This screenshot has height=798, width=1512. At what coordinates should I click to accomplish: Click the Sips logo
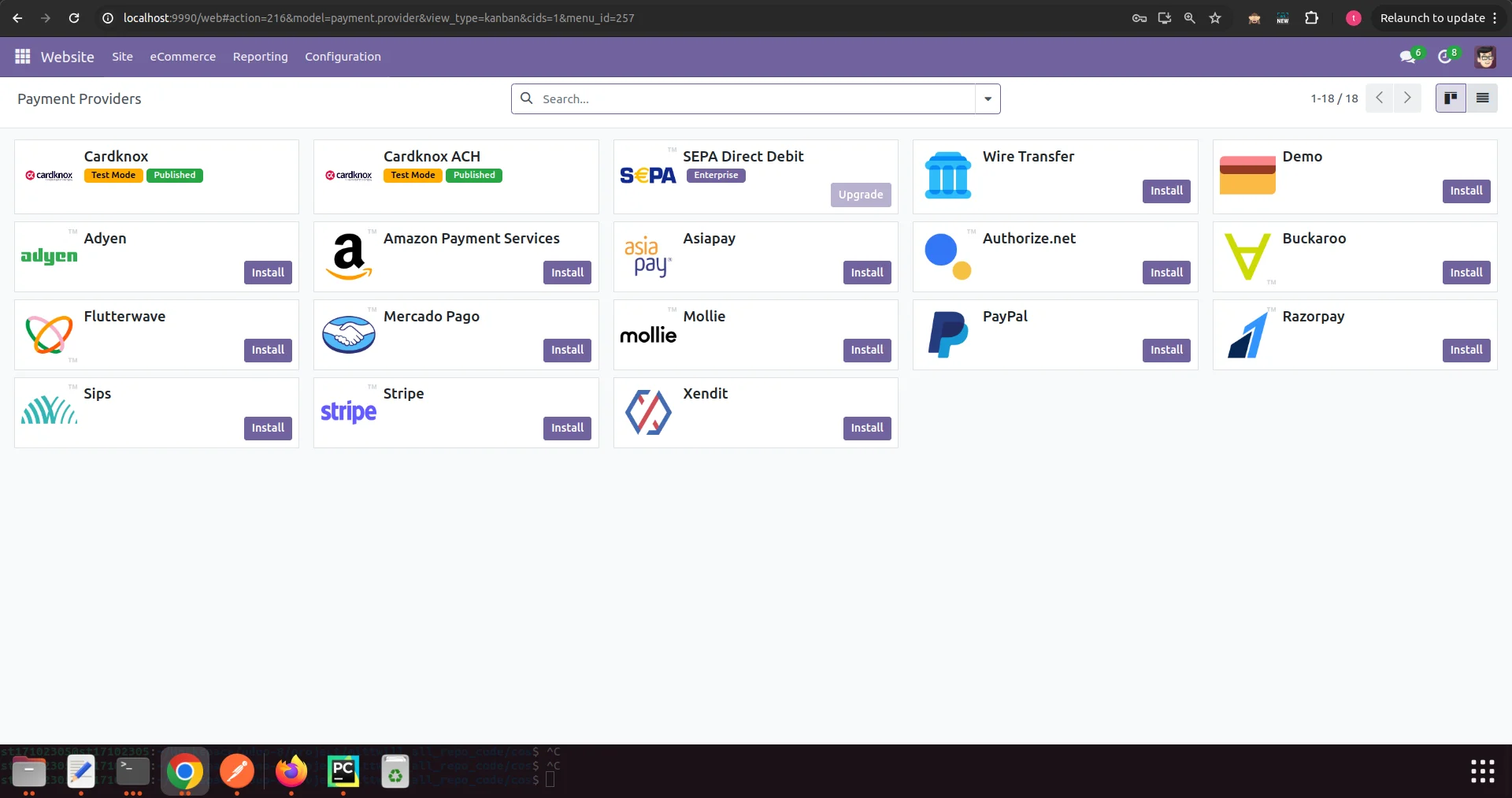(49, 411)
